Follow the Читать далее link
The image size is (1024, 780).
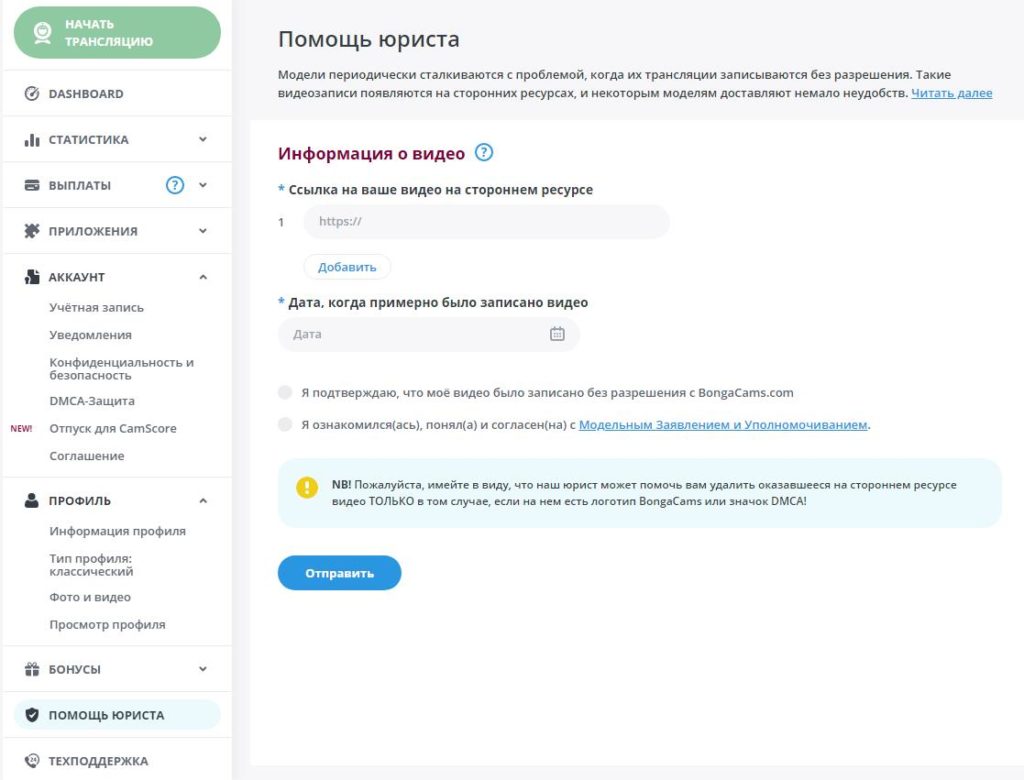952,93
